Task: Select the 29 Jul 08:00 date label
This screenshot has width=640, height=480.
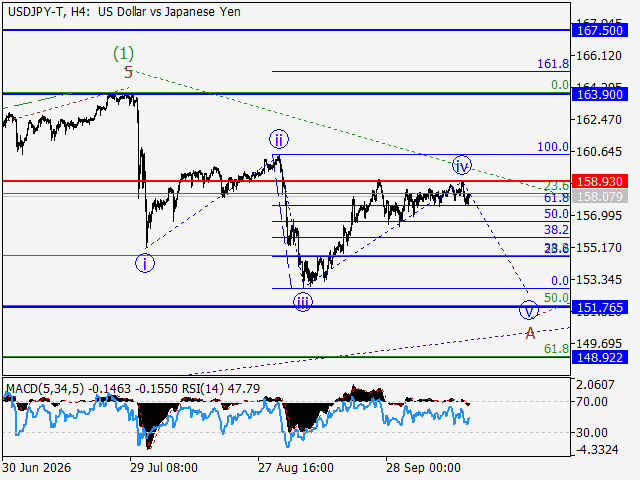Action: [x=164, y=468]
